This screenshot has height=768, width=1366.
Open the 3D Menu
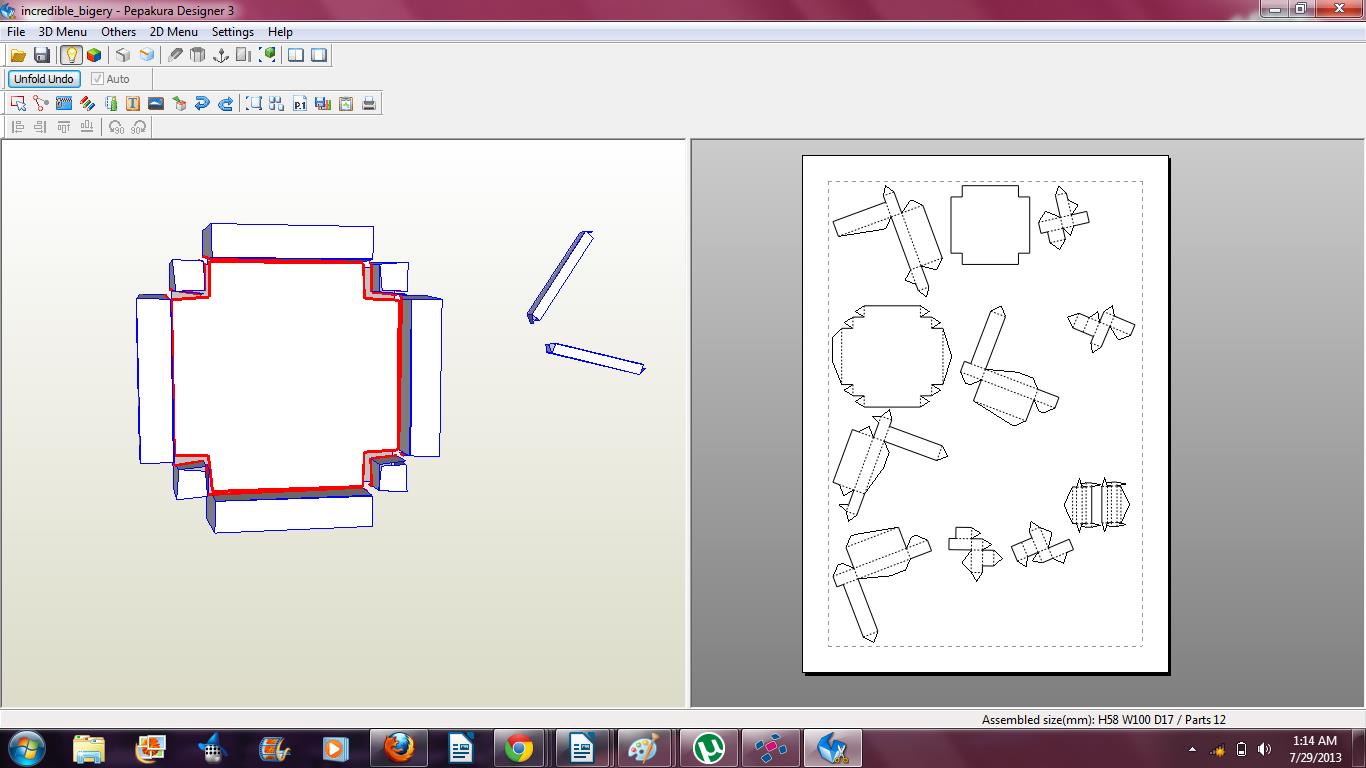pyautogui.click(x=63, y=32)
